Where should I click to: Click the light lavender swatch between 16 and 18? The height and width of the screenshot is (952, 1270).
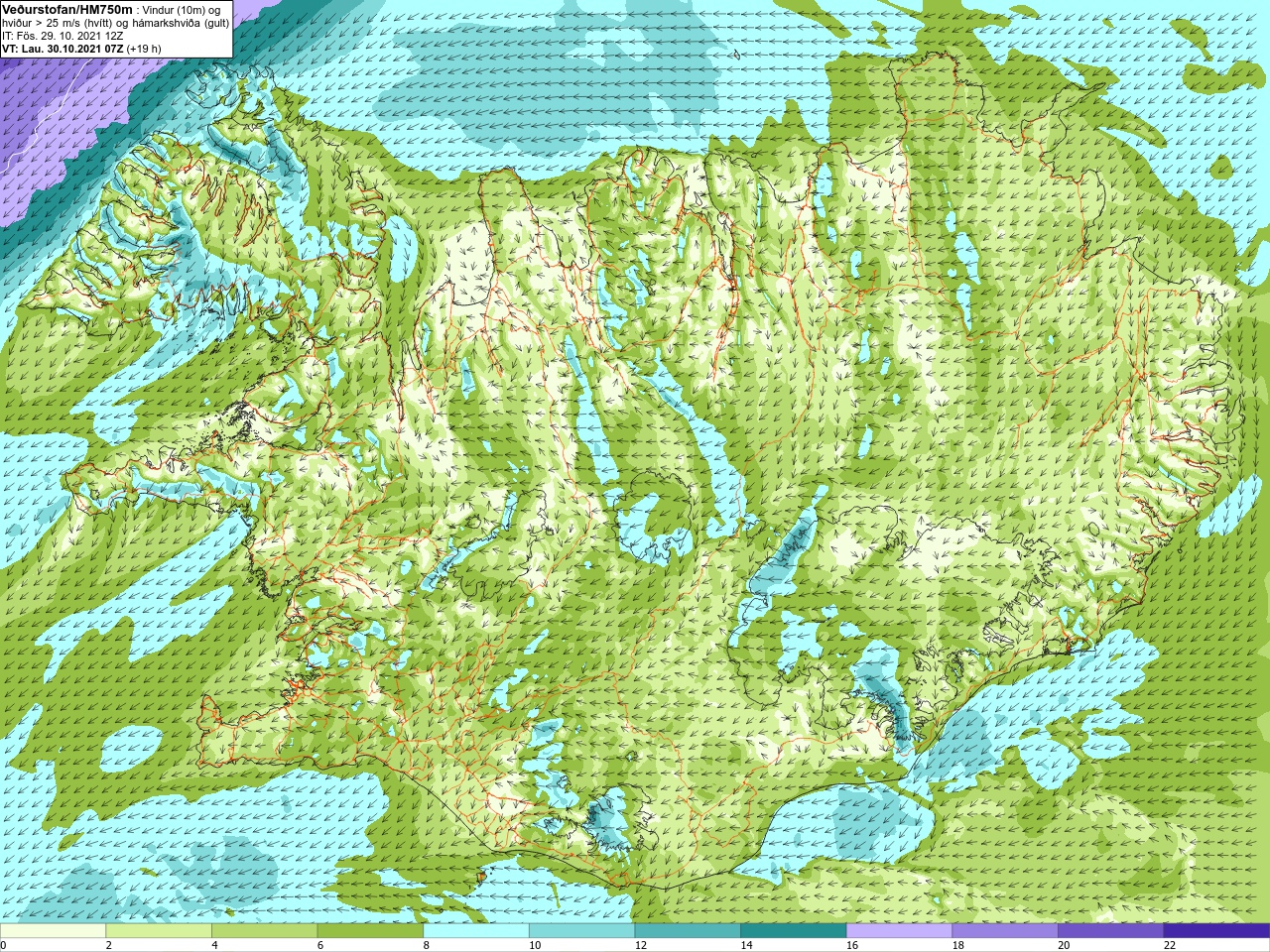tap(899, 931)
